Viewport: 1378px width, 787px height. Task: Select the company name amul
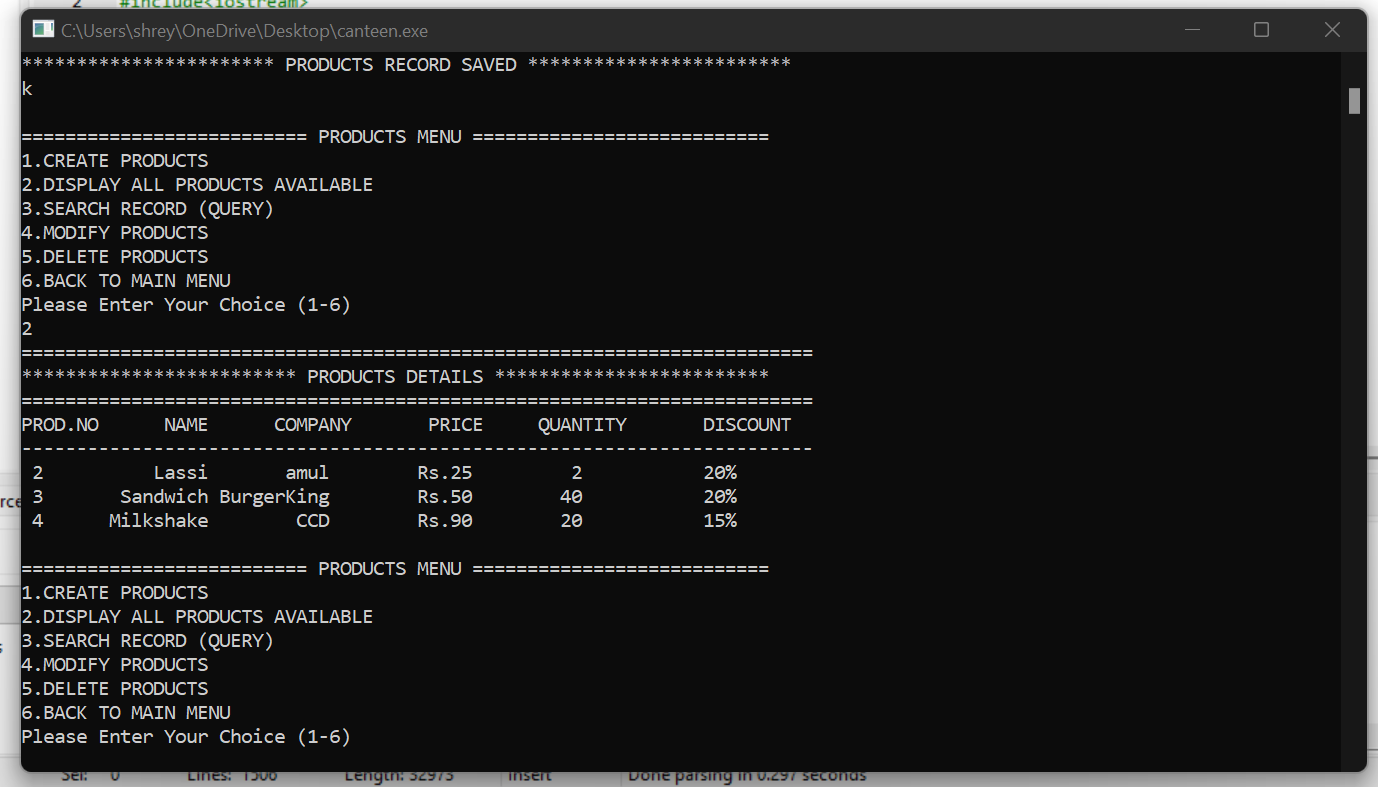coord(307,473)
